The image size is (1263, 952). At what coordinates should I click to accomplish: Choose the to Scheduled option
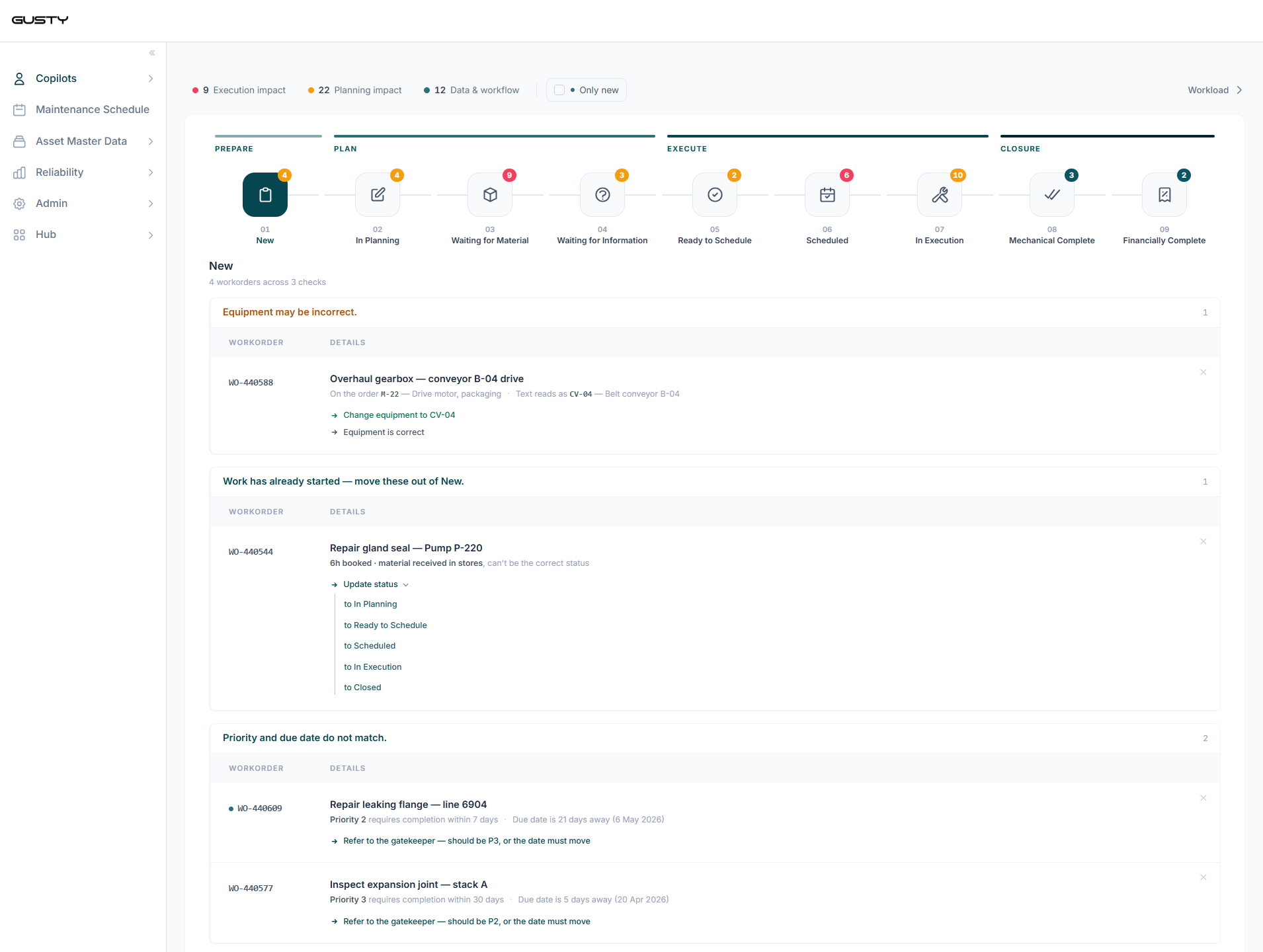[x=370, y=646]
